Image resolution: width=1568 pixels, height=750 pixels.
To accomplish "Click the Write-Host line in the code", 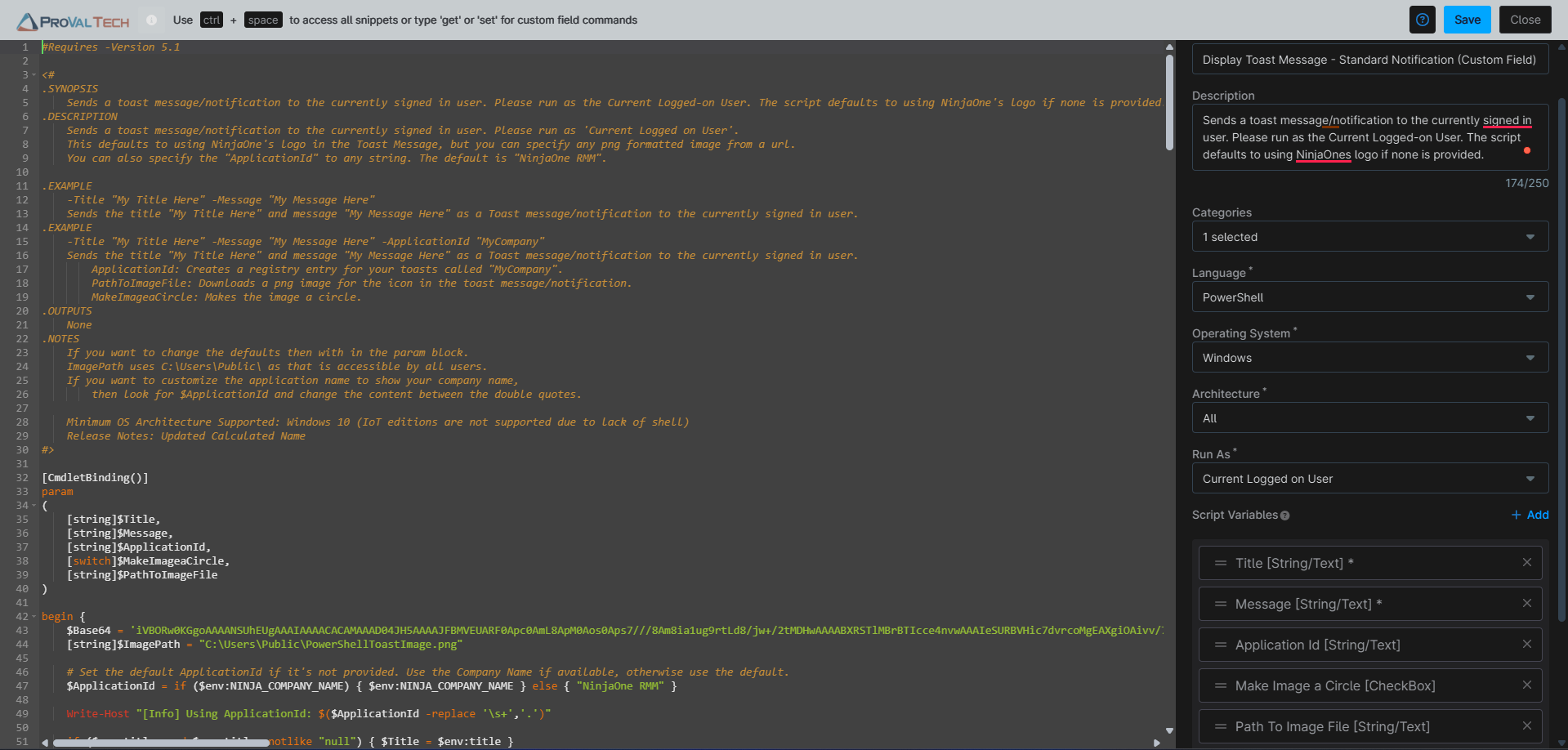I will coord(309,714).
